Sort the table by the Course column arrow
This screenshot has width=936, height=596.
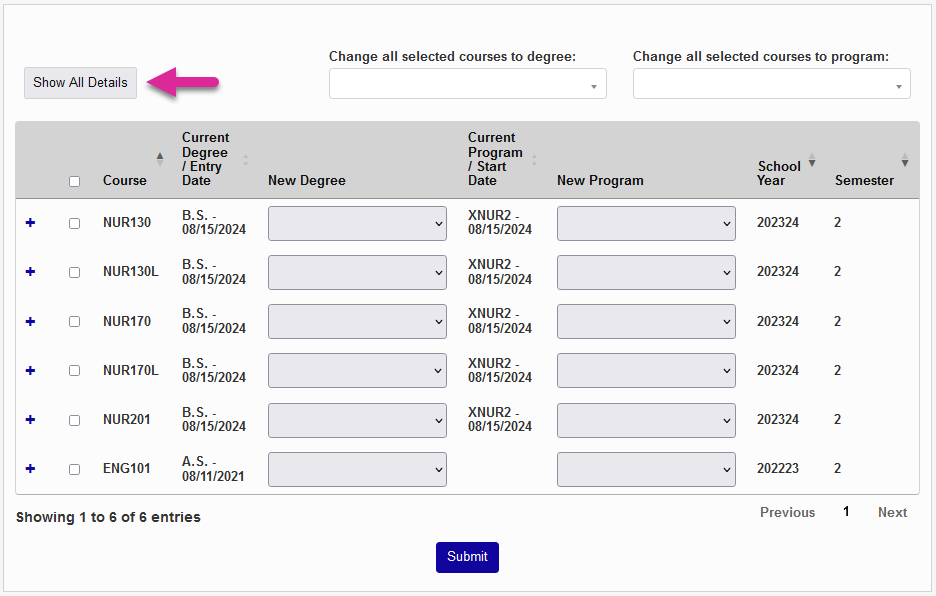[159, 158]
